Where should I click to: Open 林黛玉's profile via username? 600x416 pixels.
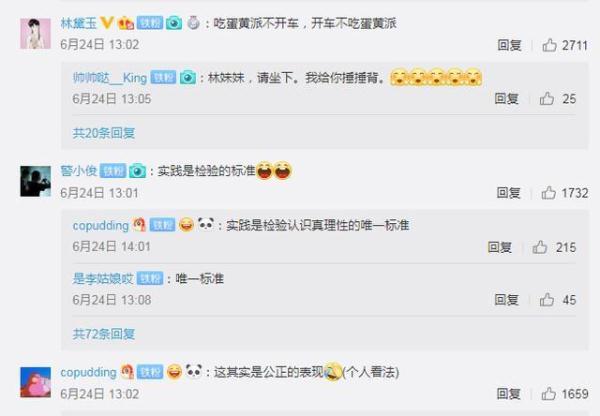pos(79,23)
